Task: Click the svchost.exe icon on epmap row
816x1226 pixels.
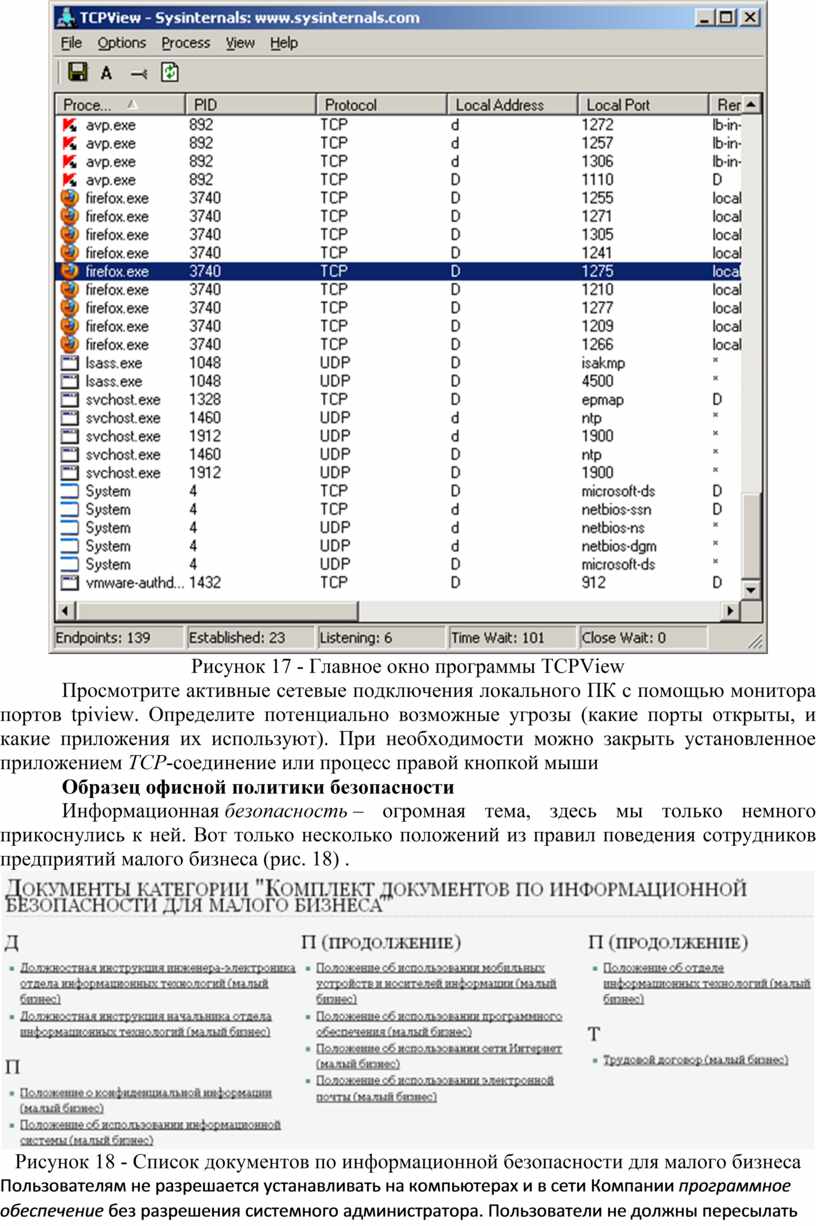Action: pos(69,399)
